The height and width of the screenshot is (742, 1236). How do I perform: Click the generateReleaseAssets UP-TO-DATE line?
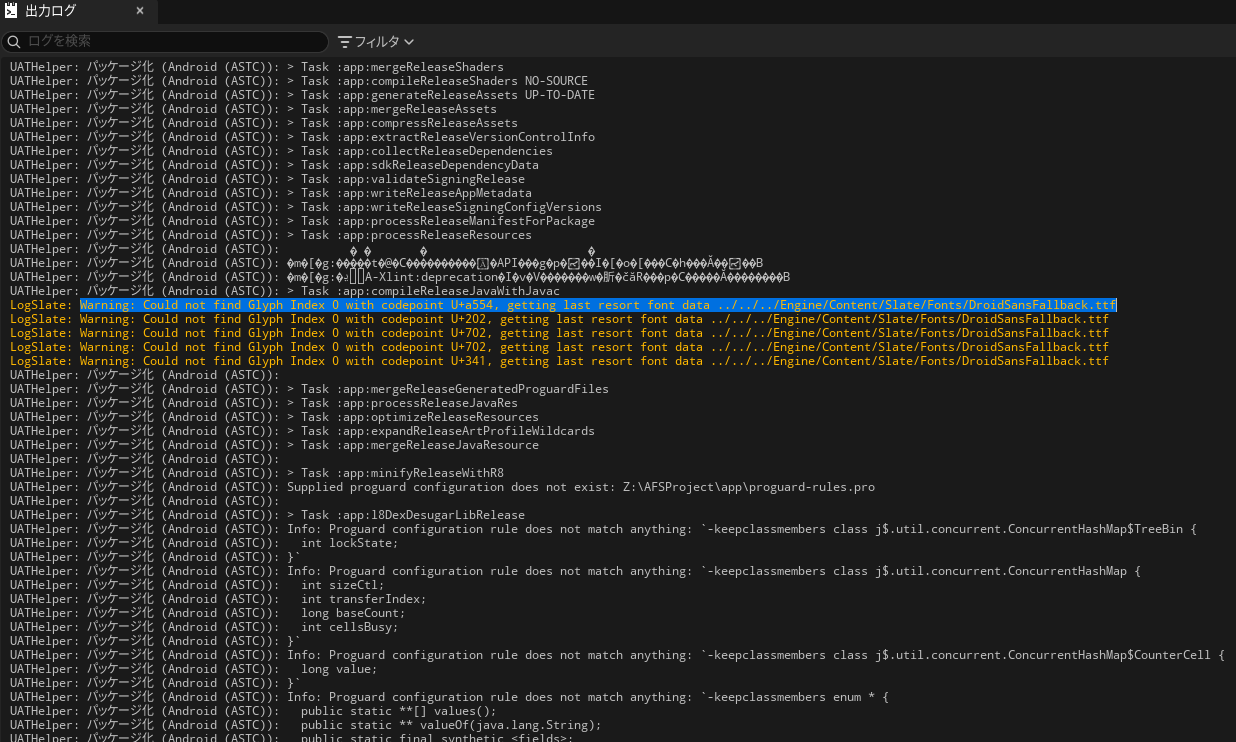click(302, 95)
